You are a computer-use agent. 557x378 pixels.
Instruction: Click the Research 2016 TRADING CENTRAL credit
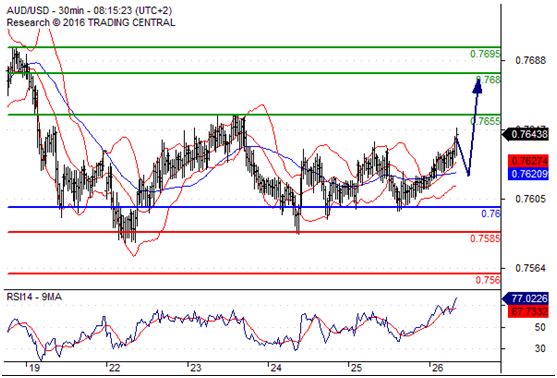(91, 23)
